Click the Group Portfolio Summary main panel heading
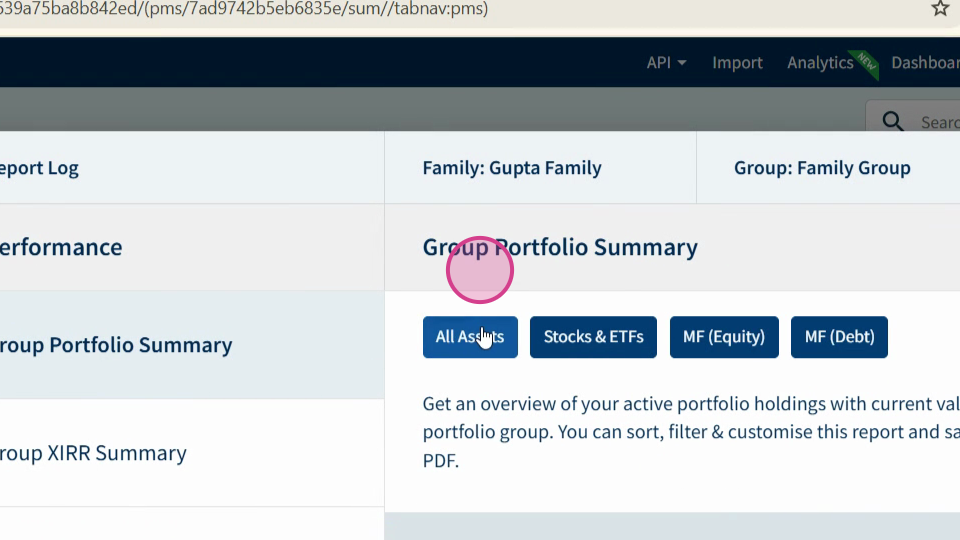 pyautogui.click(x=560, y=247)
